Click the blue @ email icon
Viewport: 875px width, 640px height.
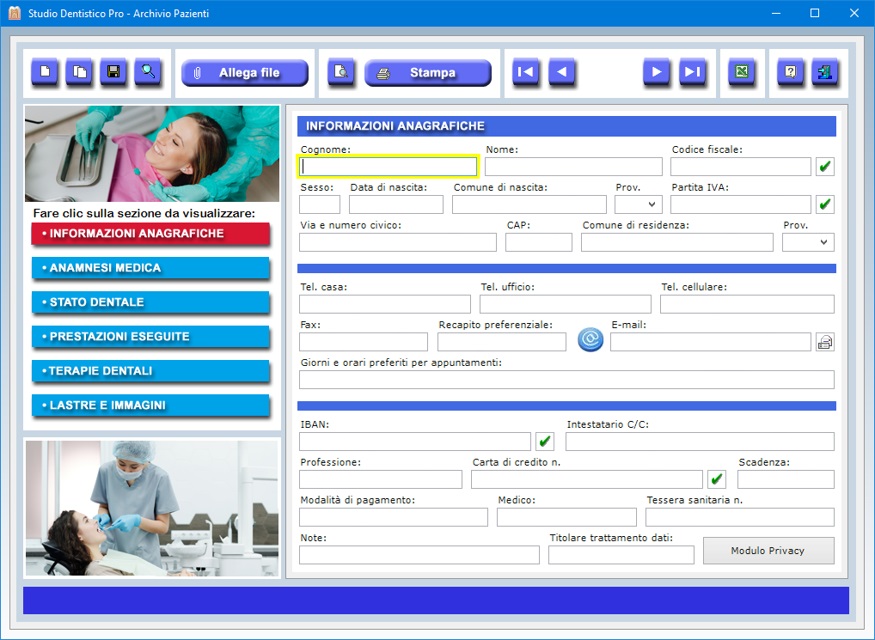[590, 339]
